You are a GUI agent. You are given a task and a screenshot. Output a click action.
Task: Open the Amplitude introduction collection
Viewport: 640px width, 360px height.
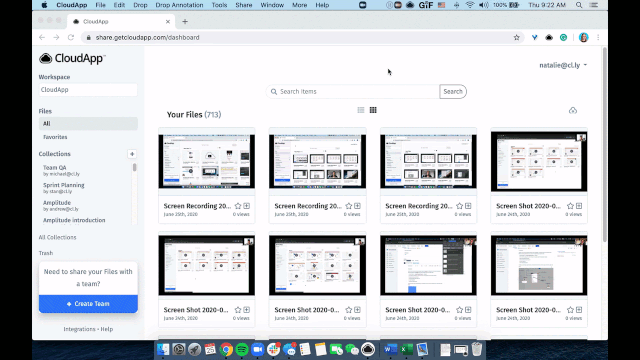coord(74,220)
